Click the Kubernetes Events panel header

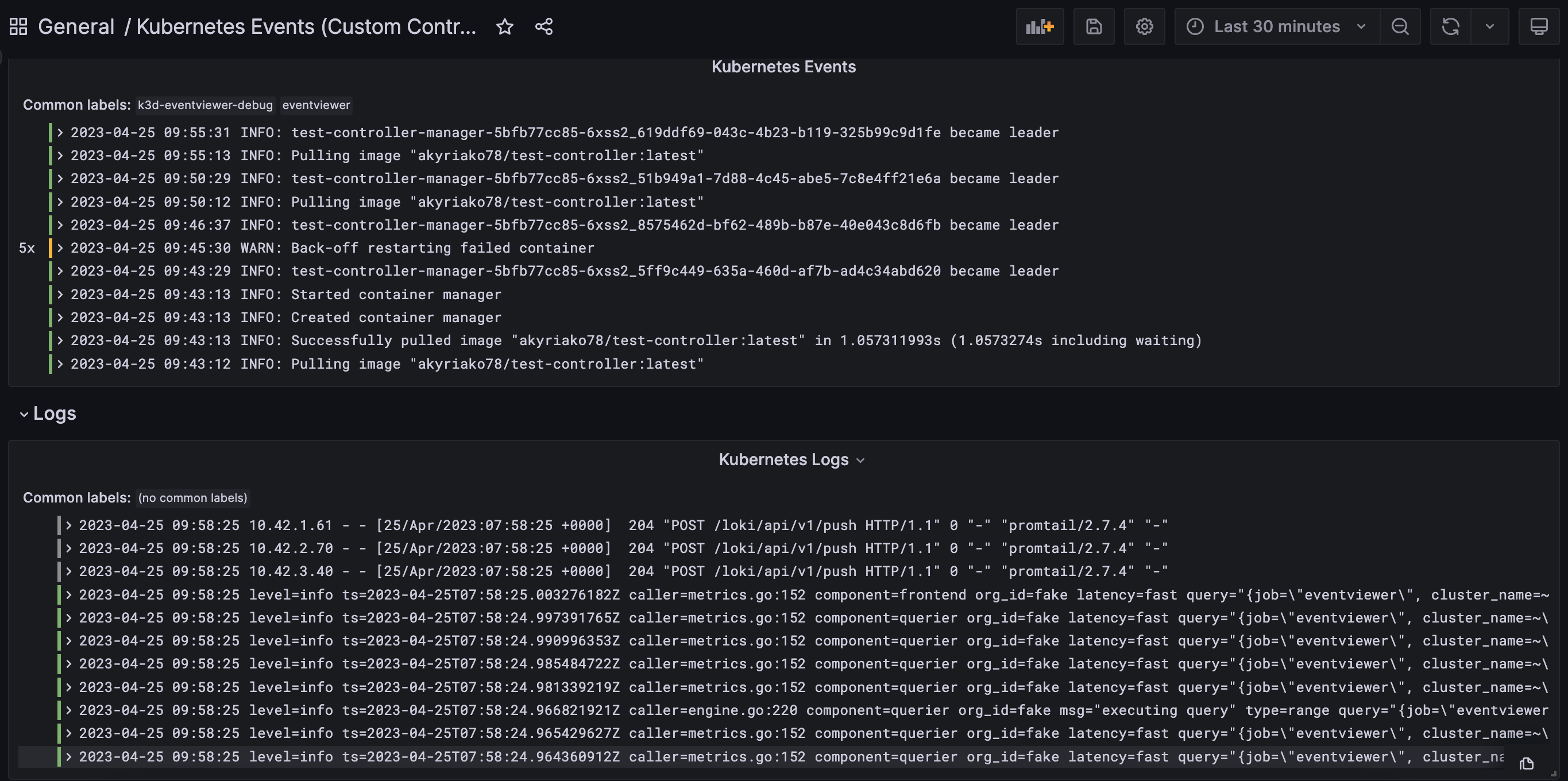[x=783, y=67]
